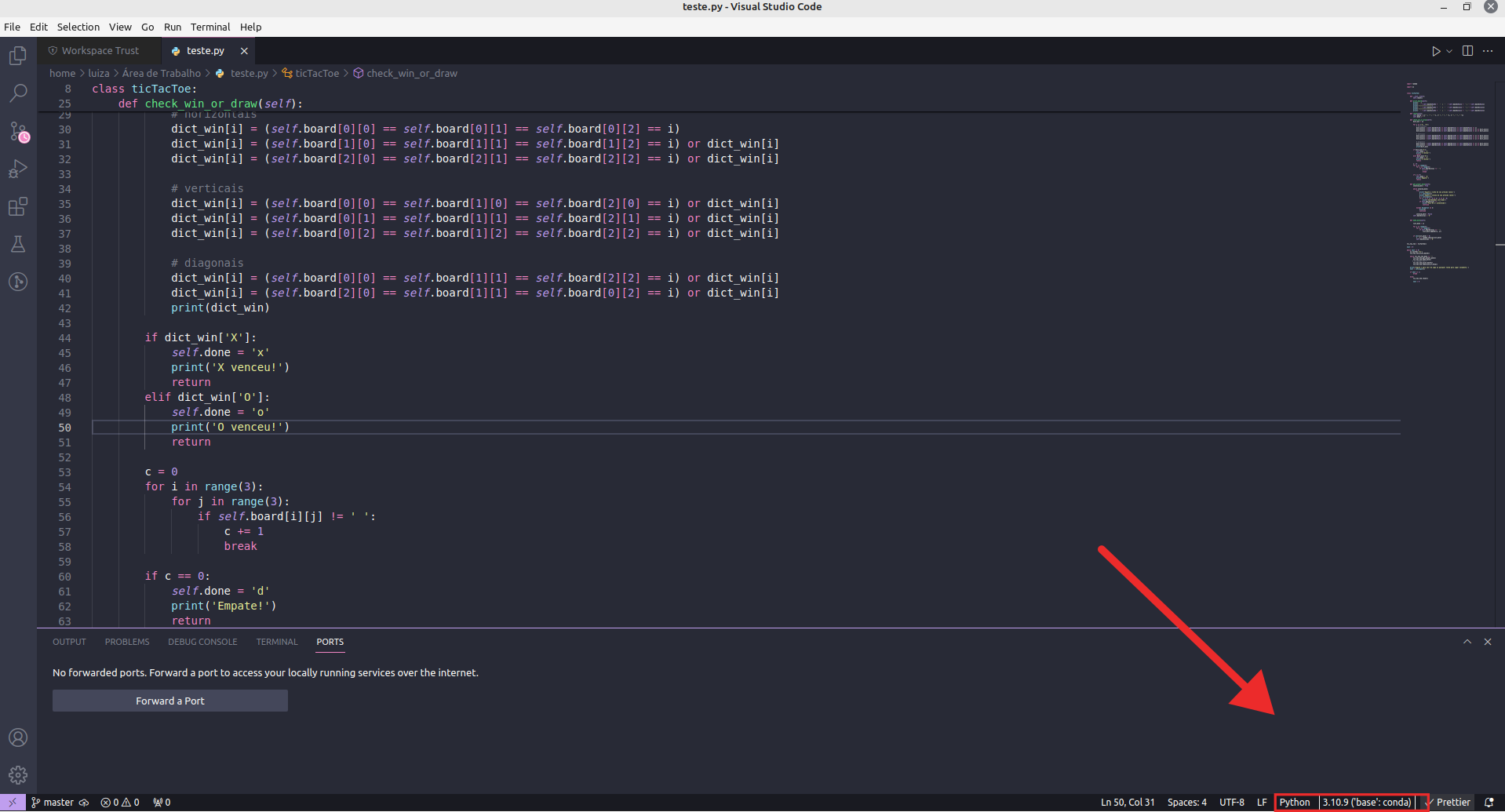Open the Manage settings gear
The height and width of the screenshot is (812, 1505).
[18, 774]
